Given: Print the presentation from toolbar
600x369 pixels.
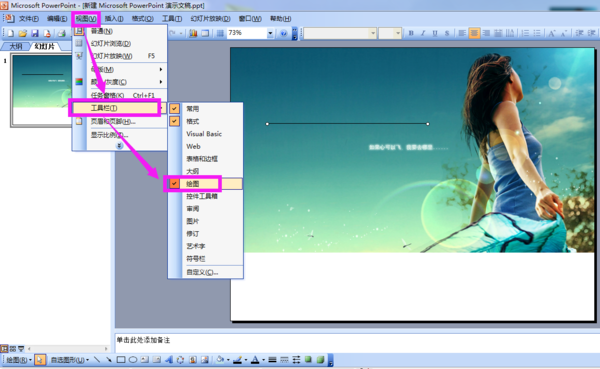Looking at the screenshot, I should pyautogui.click(x=61, y=34).
